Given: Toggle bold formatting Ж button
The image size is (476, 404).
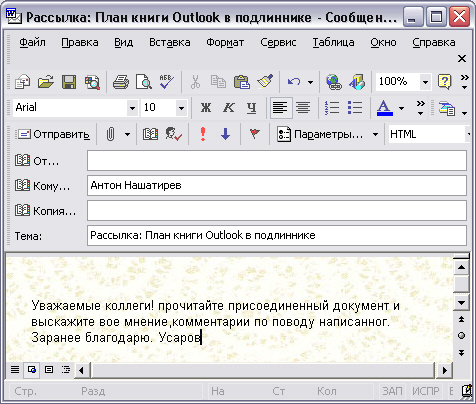Looking at the screenshot, I should tap(206, 108).
